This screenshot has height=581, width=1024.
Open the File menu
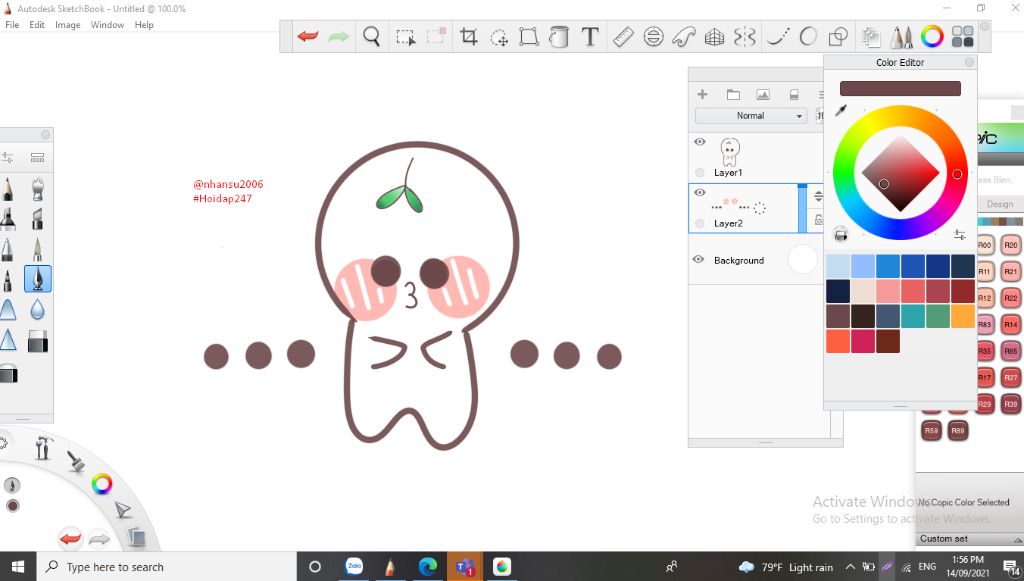pyautogui.click(x=12, y=25)
